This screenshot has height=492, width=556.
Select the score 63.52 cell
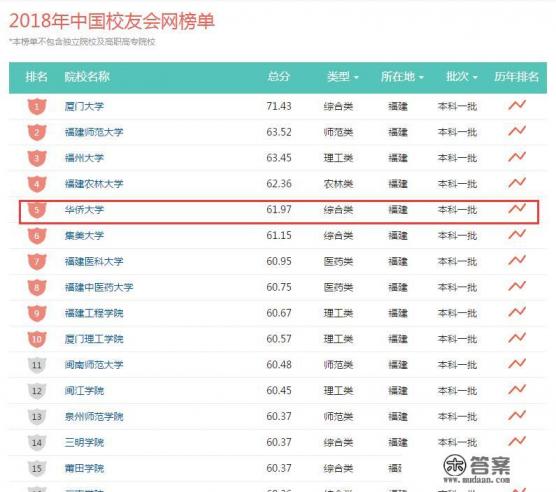point(279,132)
